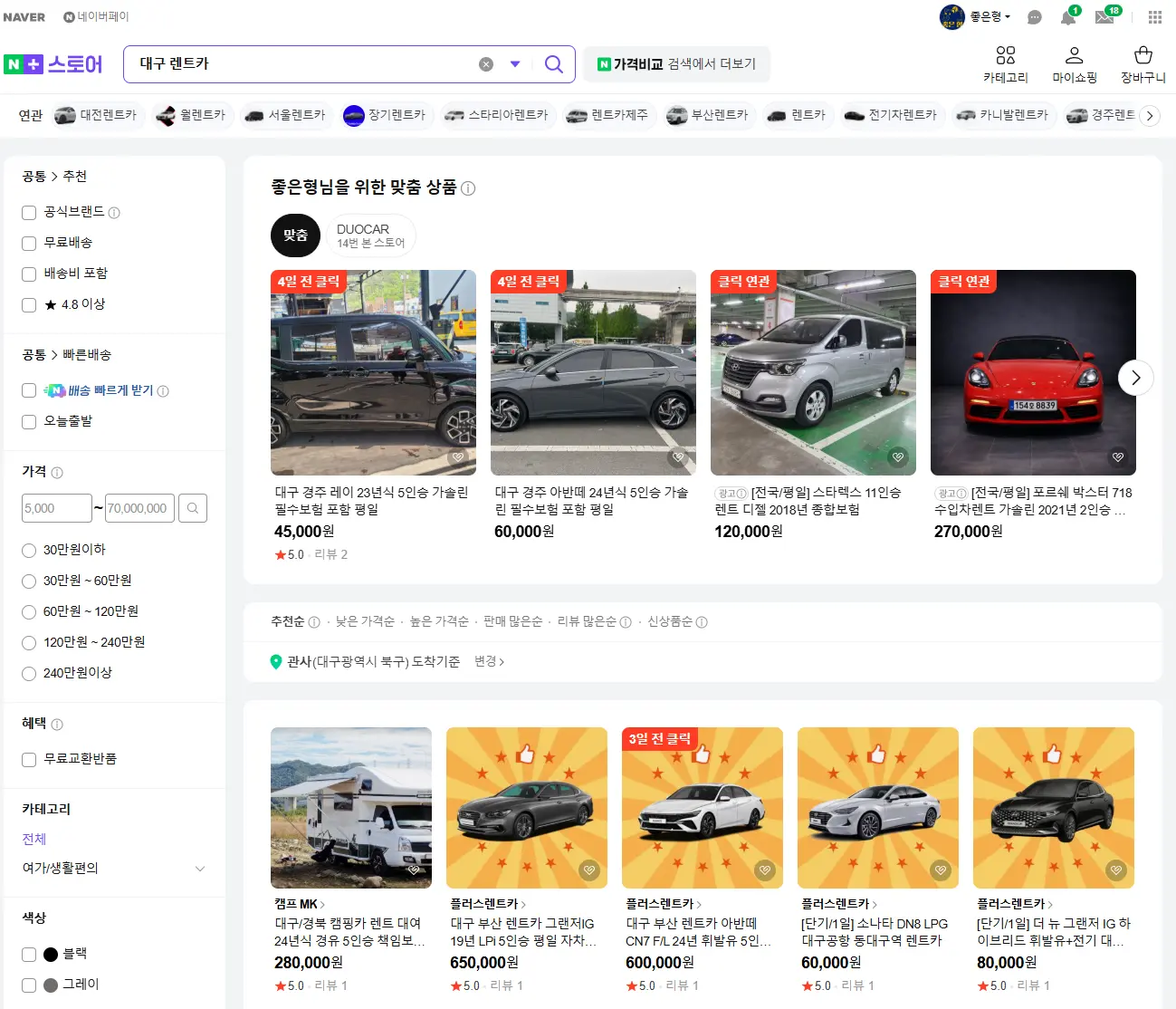Open the 캠프 MK store link
Viewport: 1176px width, 1009px height.
click(300, 904)
